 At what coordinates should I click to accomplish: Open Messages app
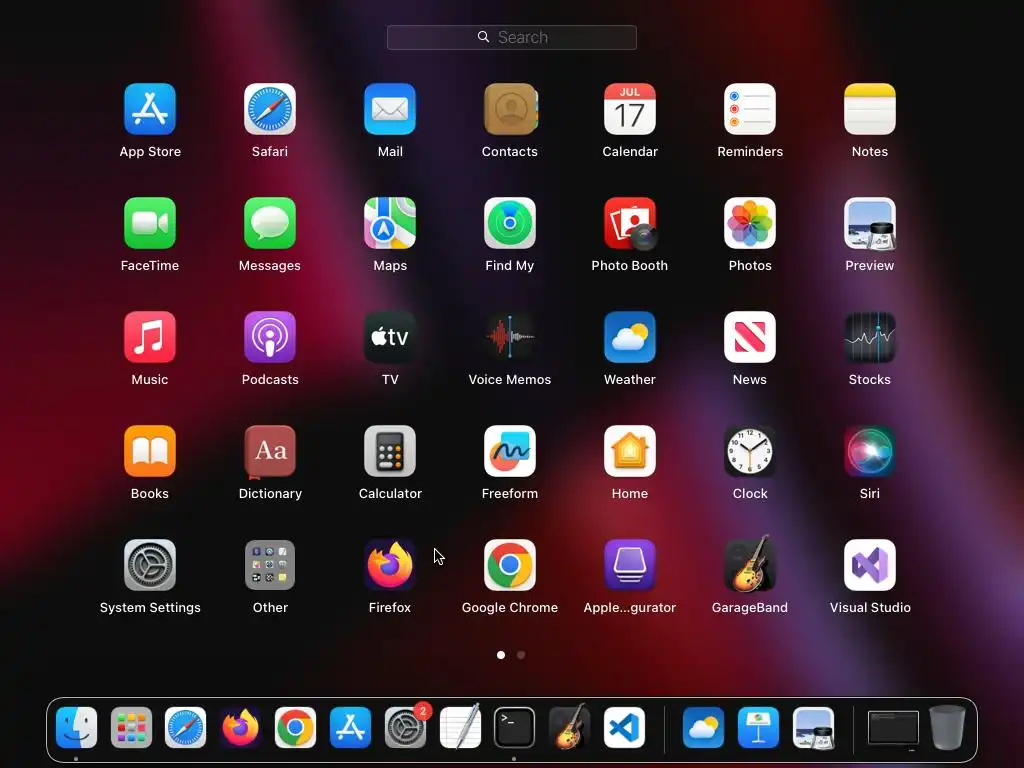(270, 223)
